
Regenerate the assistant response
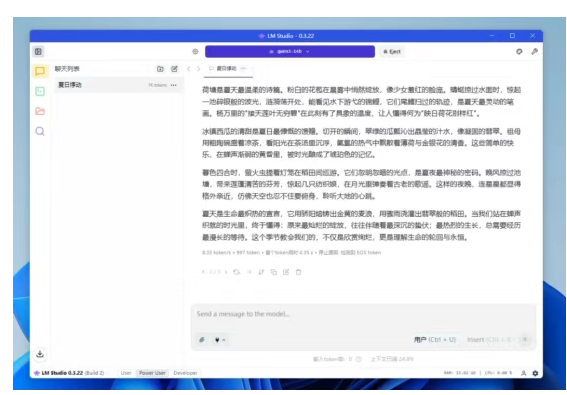pos(237,272)
